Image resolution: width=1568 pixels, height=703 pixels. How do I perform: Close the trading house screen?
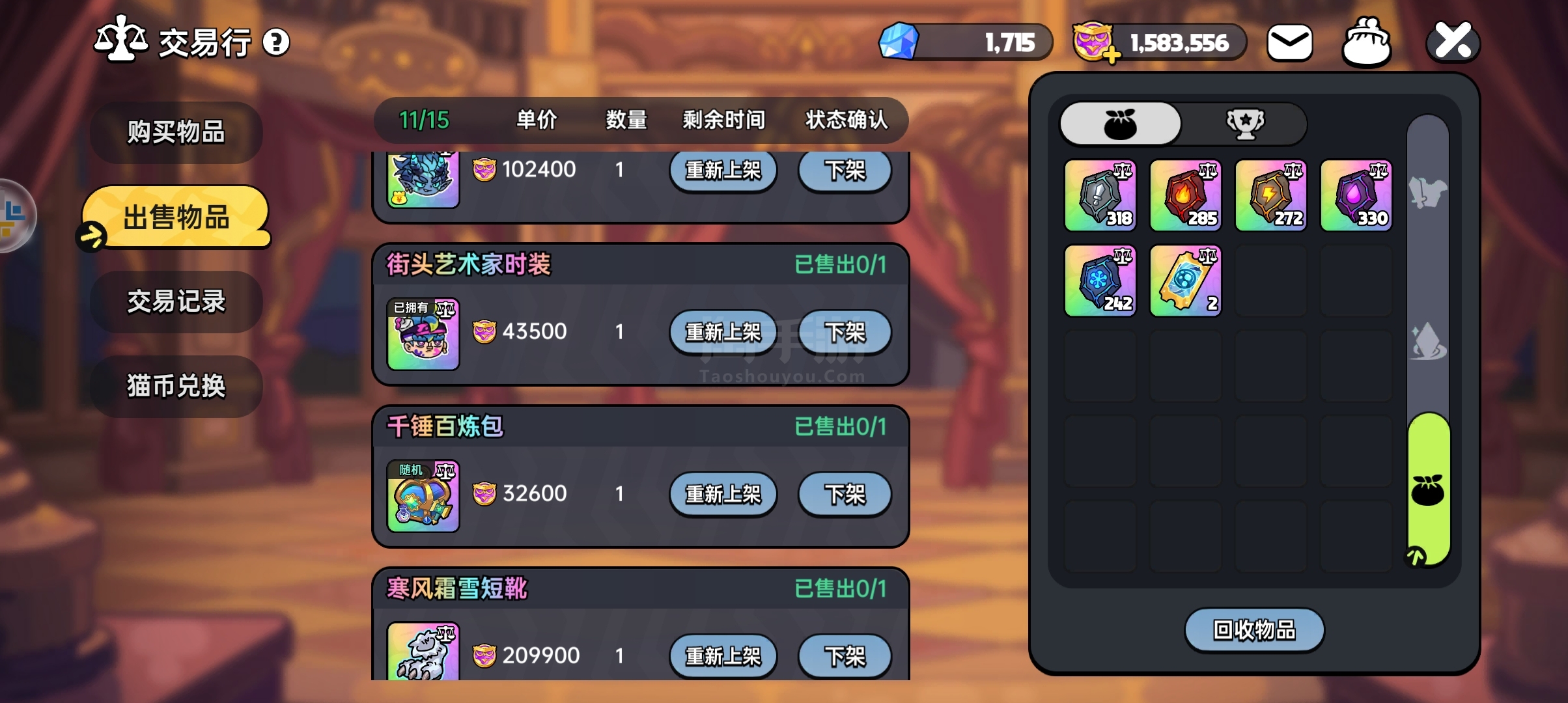coord(1453,42)
